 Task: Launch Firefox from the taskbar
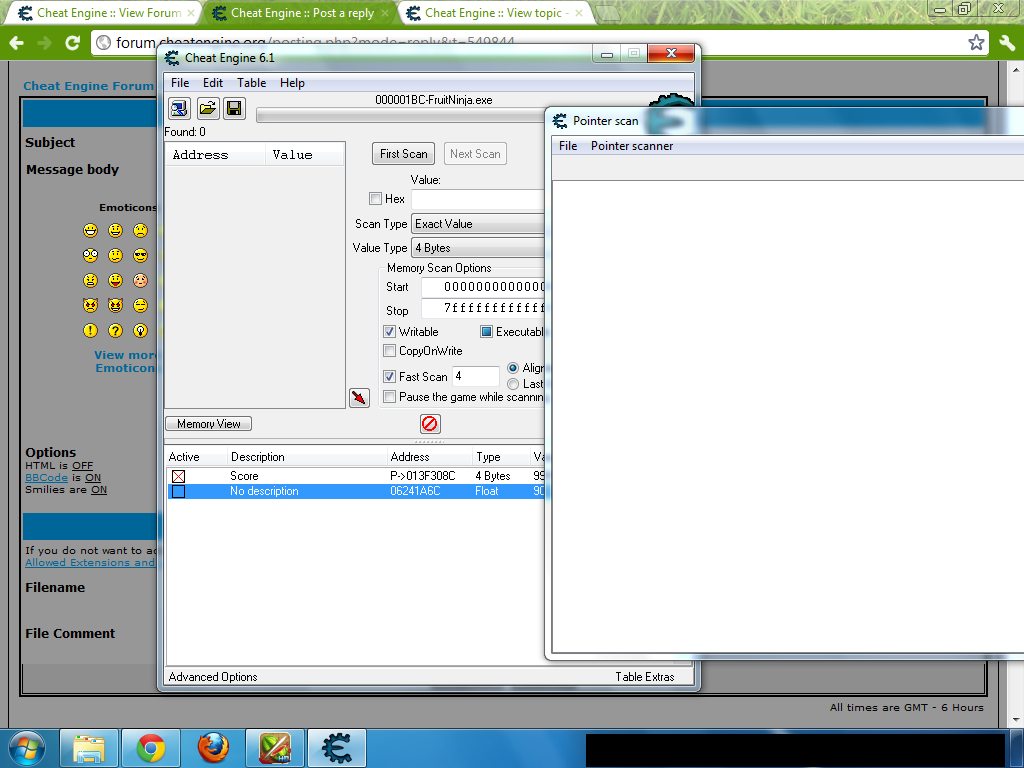point(213,747)
